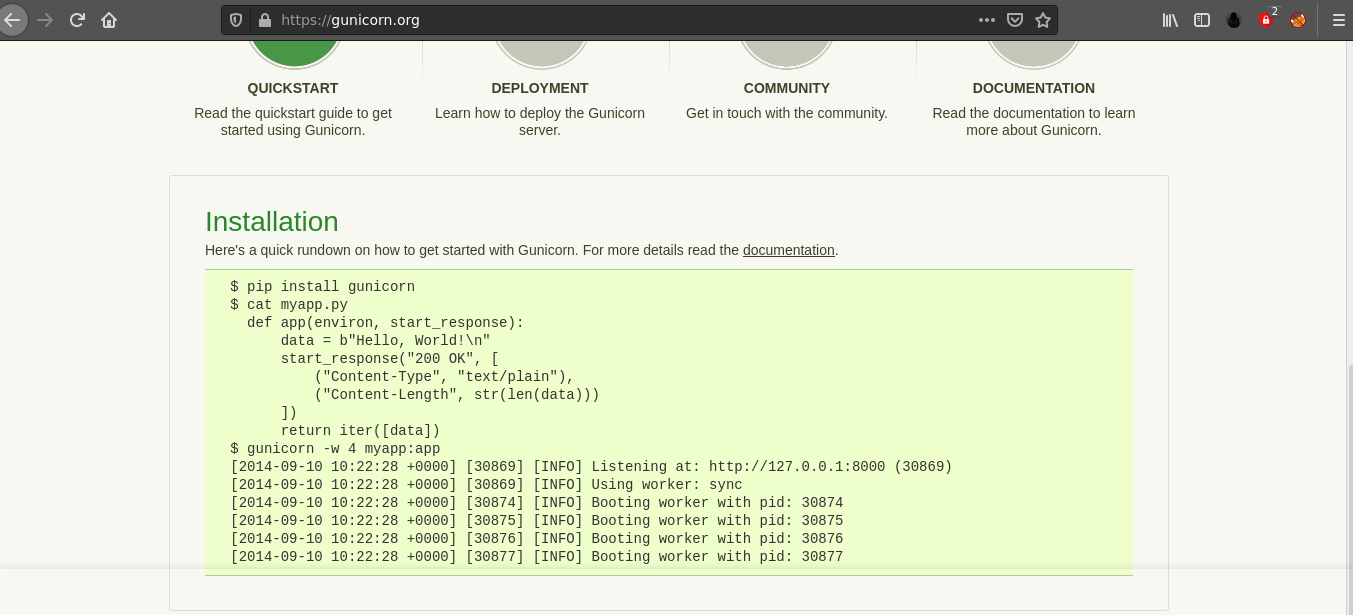
Task: Open tracking protection shield in address bar
Action: [237, 20]
